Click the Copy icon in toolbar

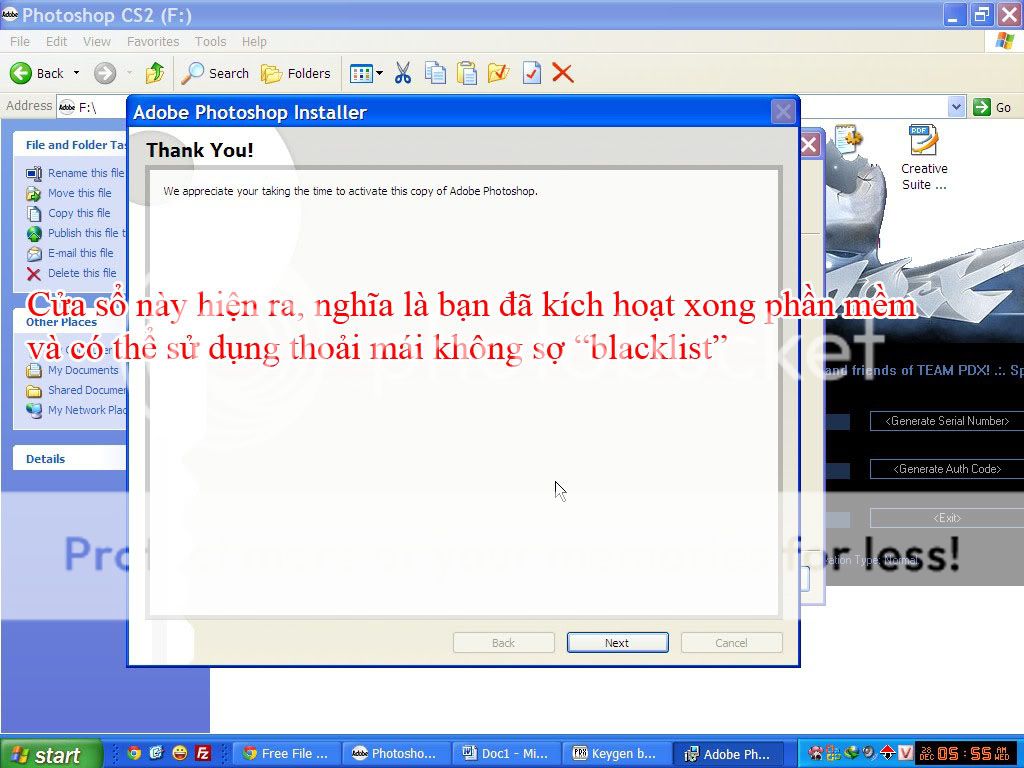435,73
